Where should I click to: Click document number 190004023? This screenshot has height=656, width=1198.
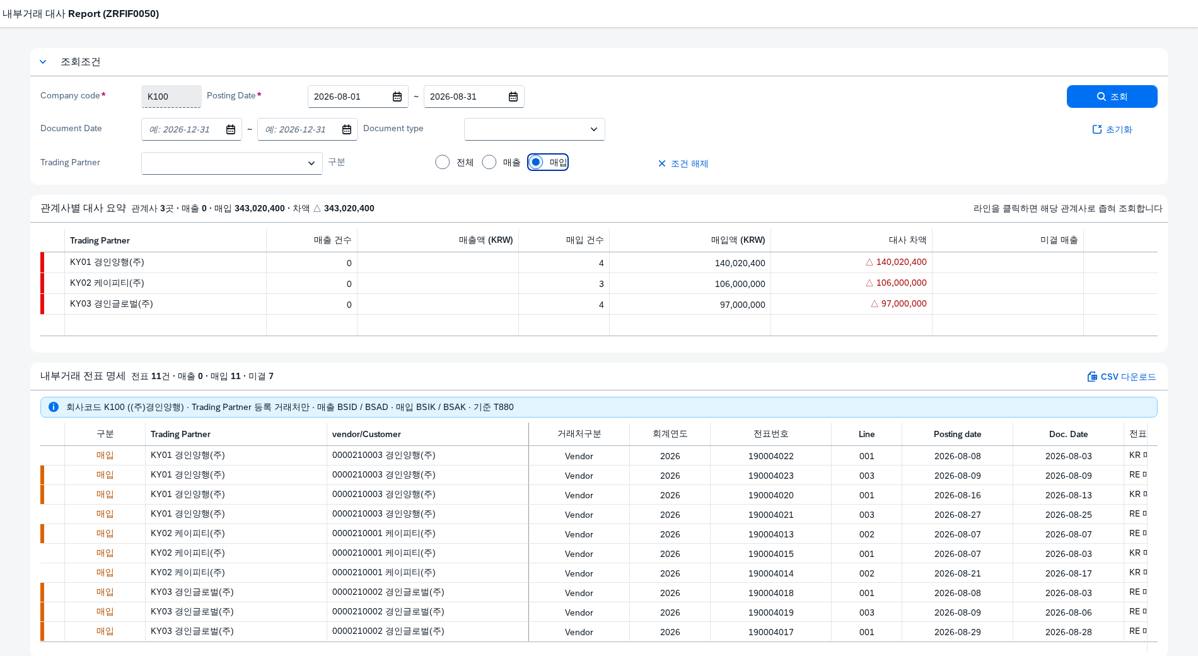[771, 476]
